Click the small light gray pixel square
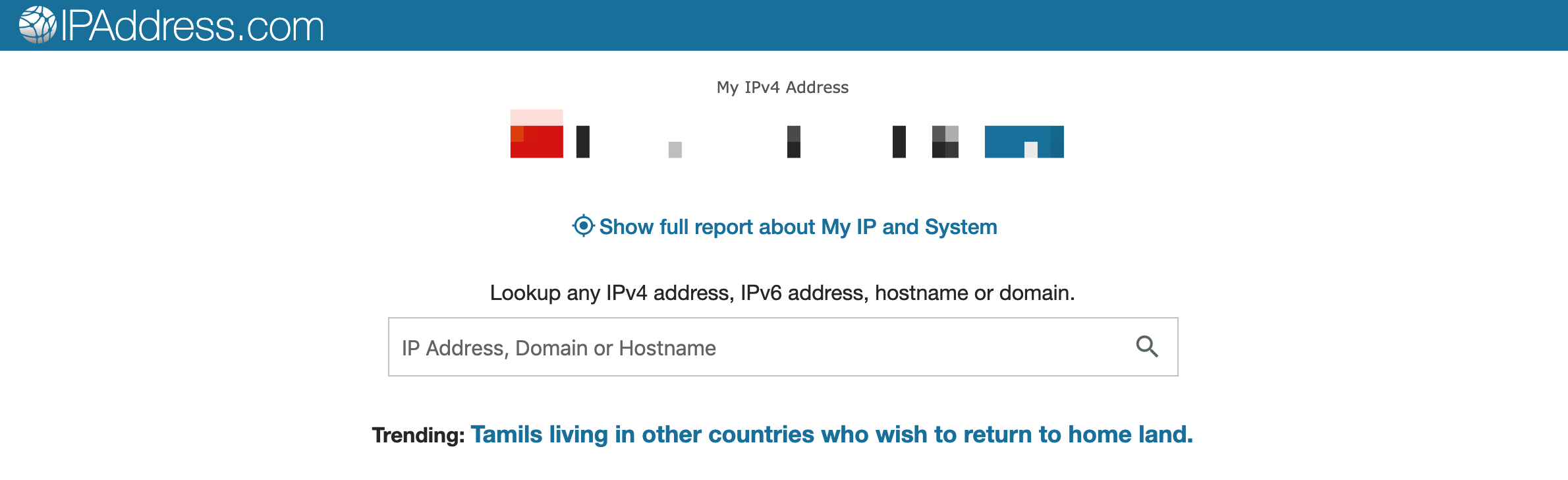 click(675, 150)
